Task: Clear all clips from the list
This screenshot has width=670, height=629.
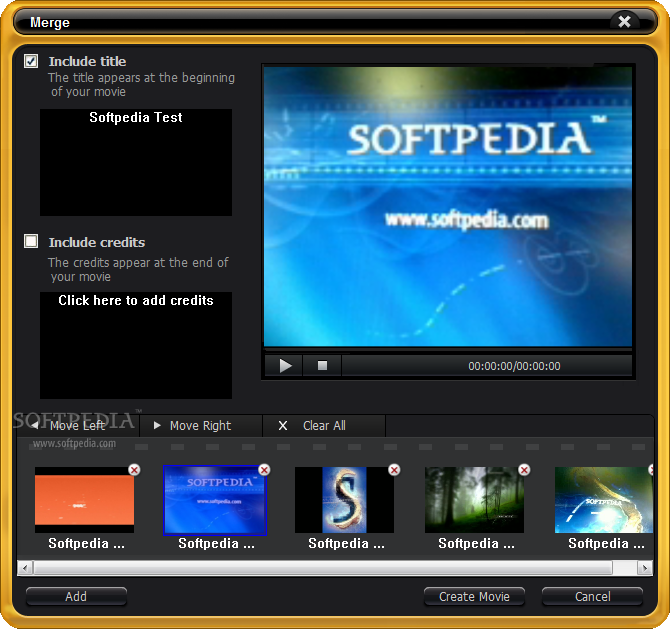Action: [324, 426]
